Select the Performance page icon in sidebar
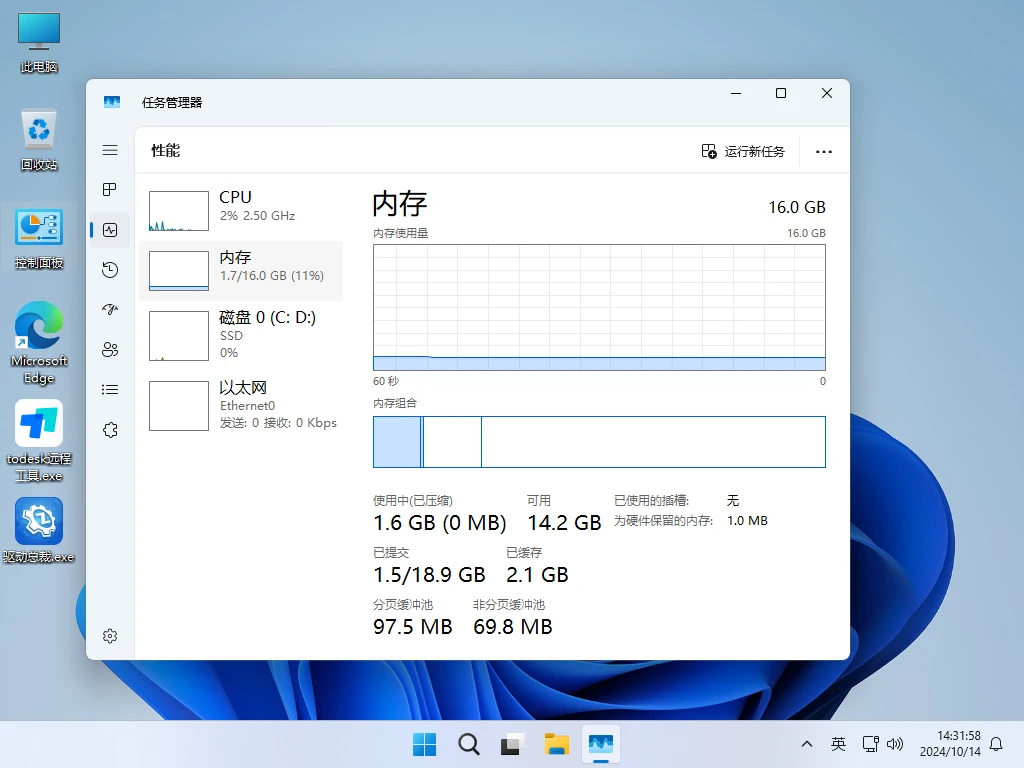 110,230
